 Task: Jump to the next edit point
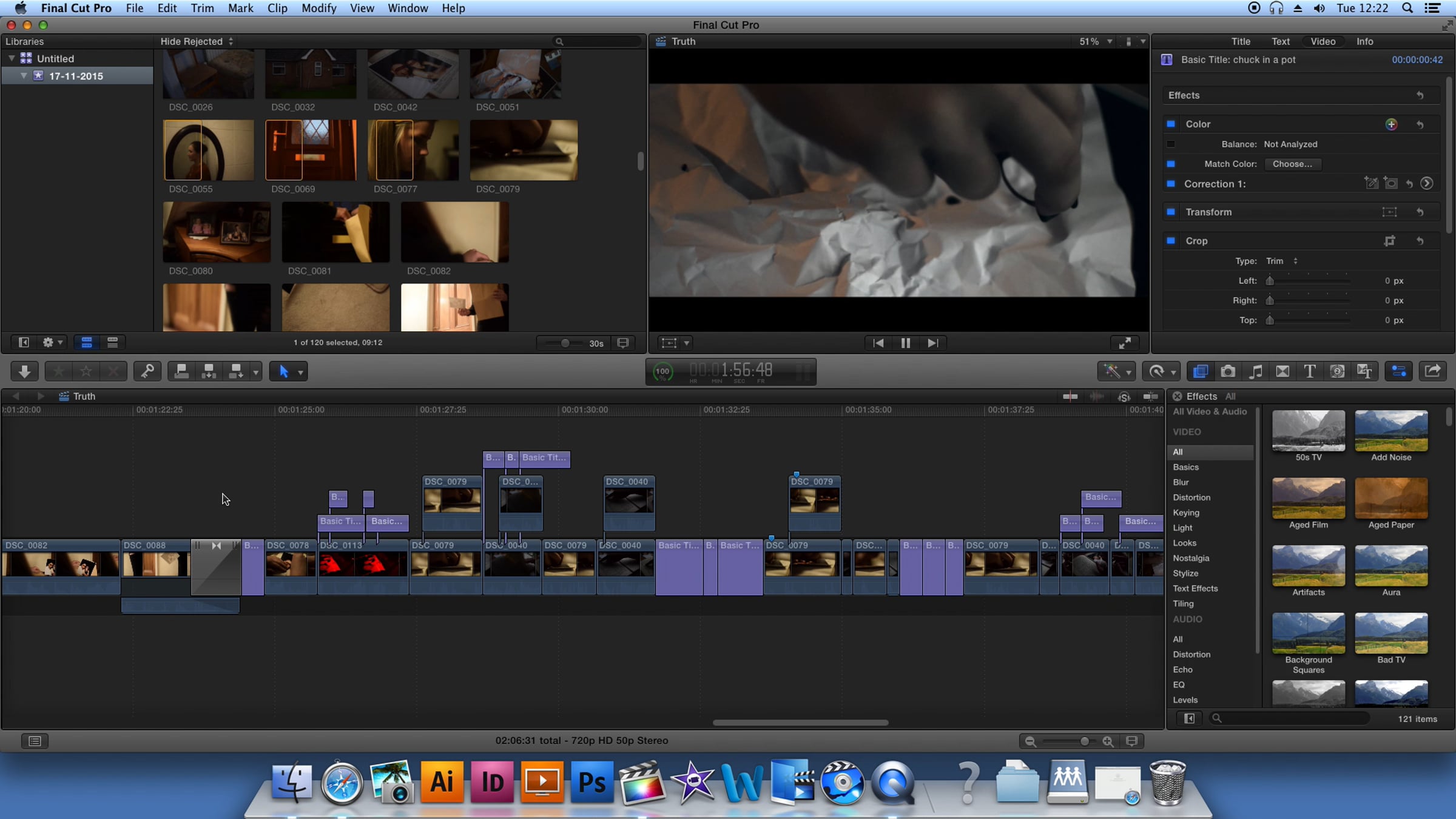932,343
